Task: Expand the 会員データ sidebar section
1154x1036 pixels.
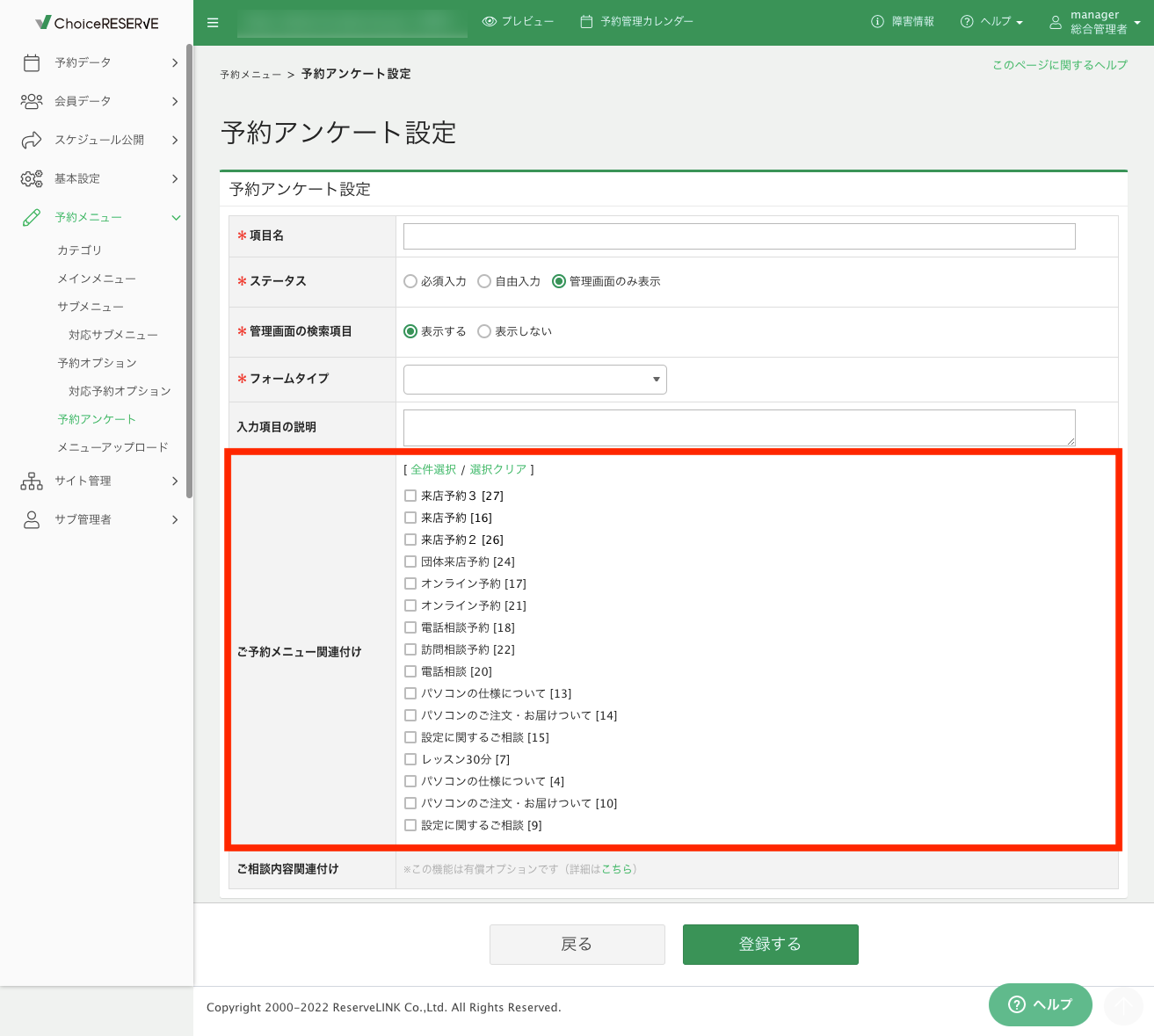Action: 175,101
